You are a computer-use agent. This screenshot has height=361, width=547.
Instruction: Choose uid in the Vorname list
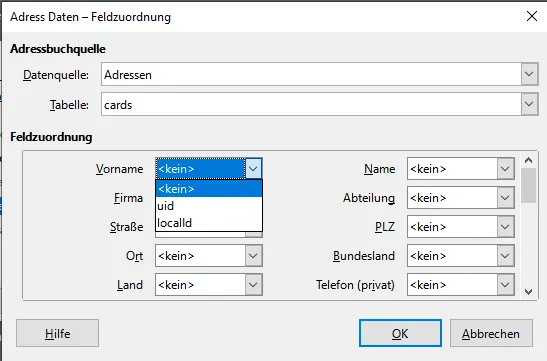[x=209, y=206]
